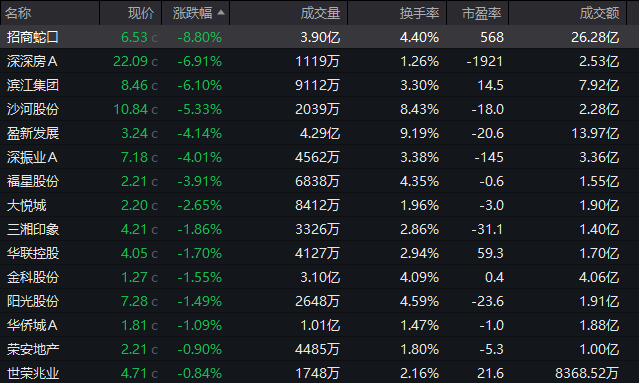
Task: Open the 大悦城 stock entry
Action: coord(320,205)
